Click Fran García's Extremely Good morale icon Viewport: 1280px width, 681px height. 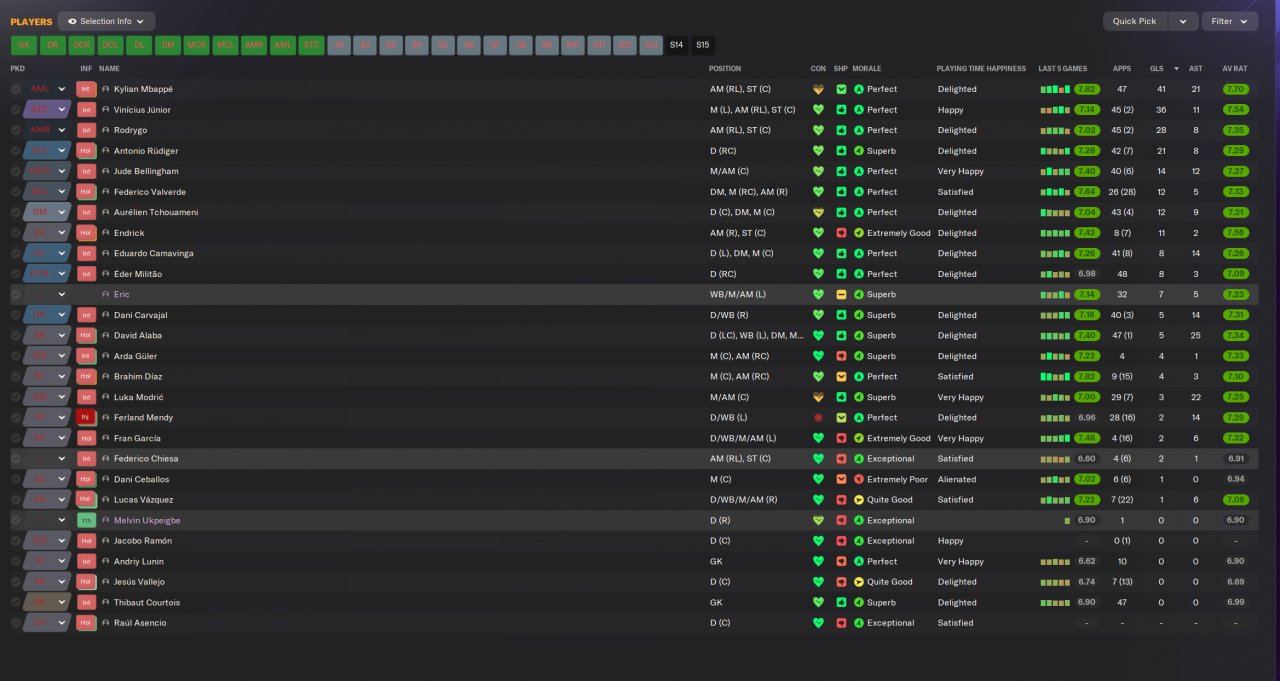pos(858,438)
